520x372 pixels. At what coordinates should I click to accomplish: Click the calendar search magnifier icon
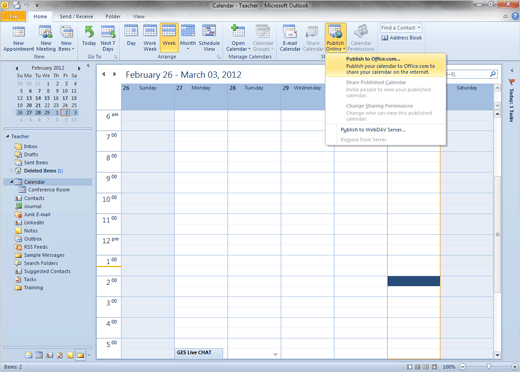point(493,74)
